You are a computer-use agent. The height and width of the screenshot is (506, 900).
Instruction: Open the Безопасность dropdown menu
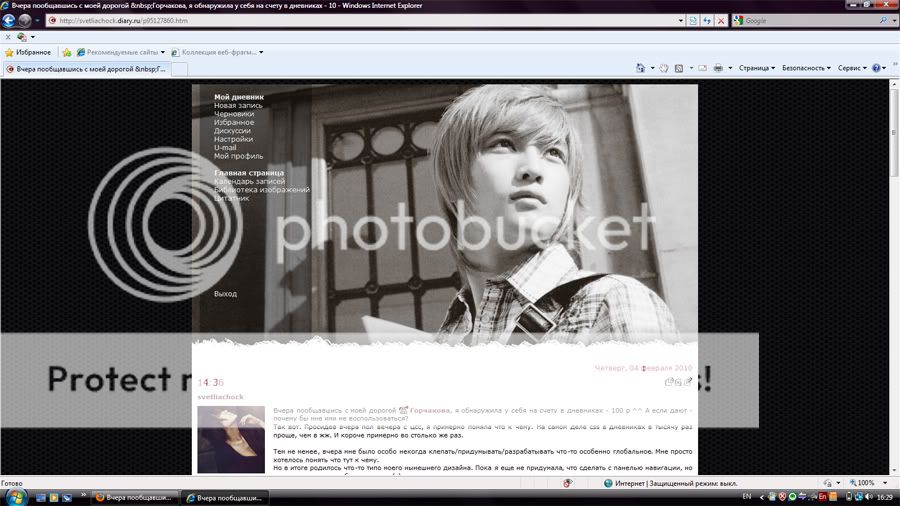806,68
